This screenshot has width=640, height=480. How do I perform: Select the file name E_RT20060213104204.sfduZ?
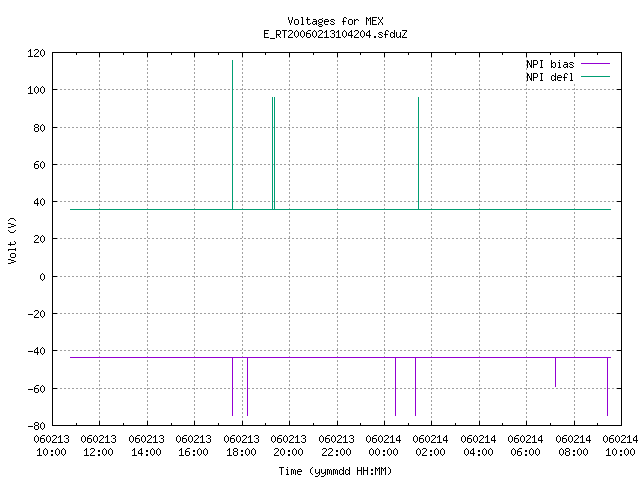click(x=335, y=34)
